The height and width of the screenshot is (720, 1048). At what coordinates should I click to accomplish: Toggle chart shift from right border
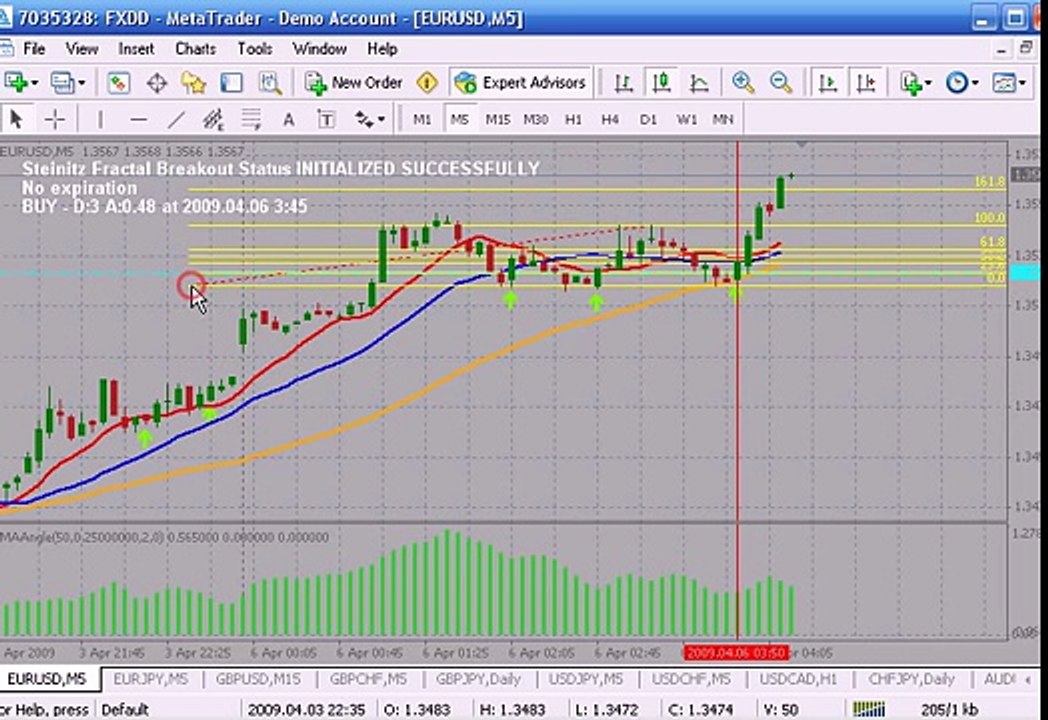(x=866, y=83)
